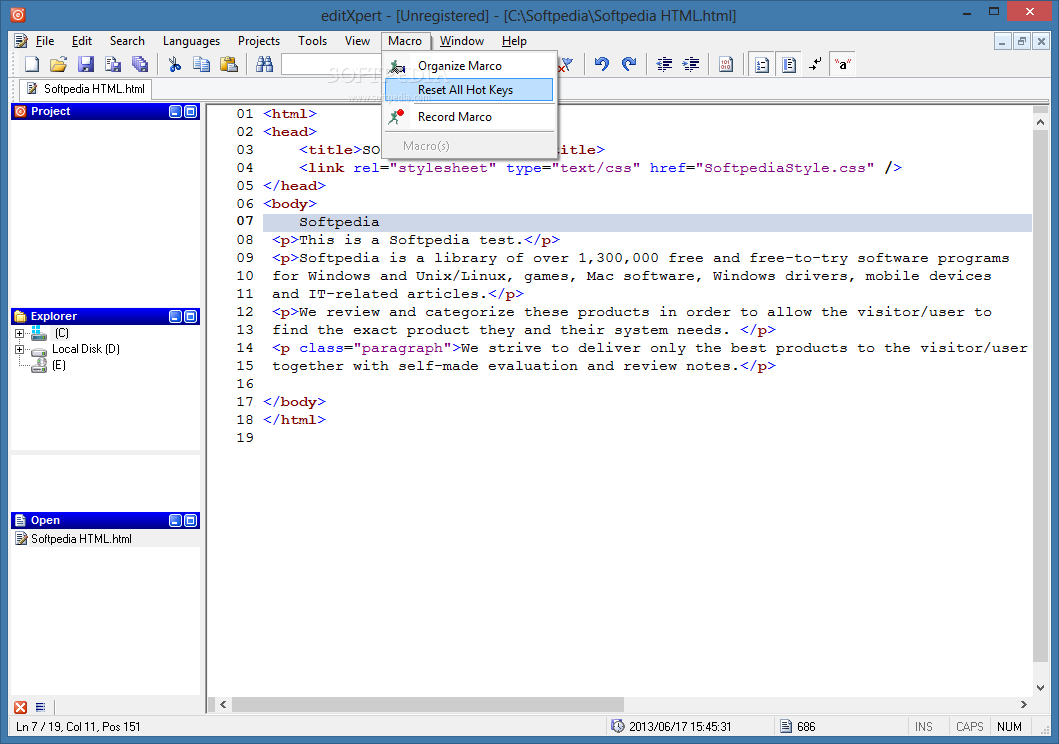Click the NUM indicator in status bar
1059x744 pixels.
click(1009, 726)
